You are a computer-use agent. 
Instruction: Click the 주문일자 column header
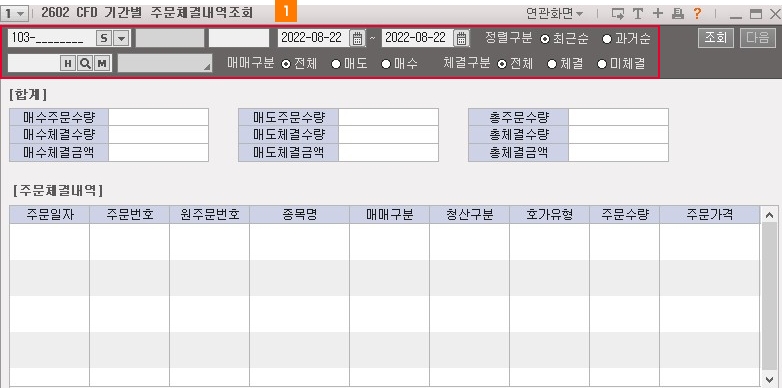tap(49, 215)
